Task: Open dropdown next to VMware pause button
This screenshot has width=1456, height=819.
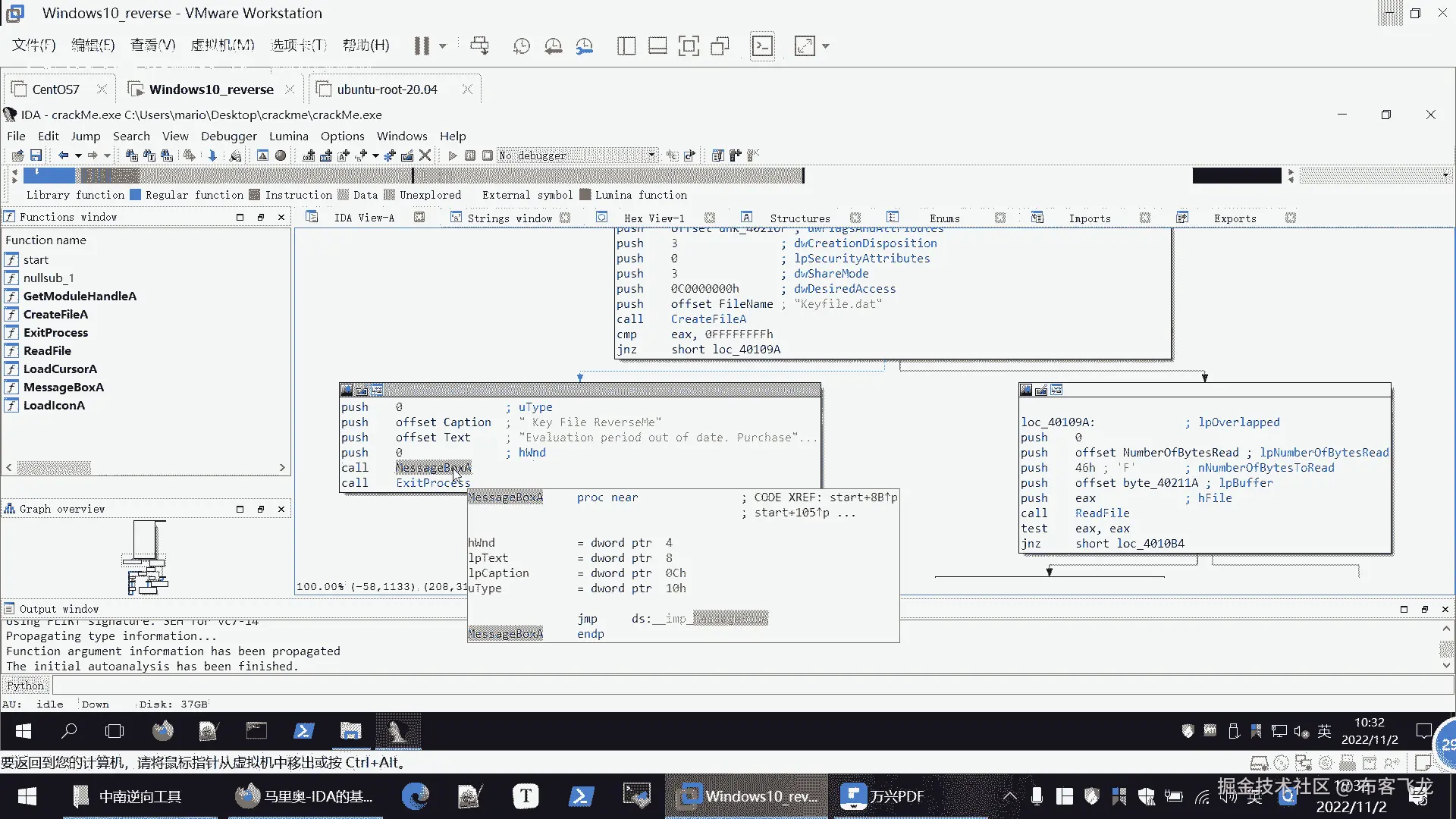Action: tap(443, 46)
